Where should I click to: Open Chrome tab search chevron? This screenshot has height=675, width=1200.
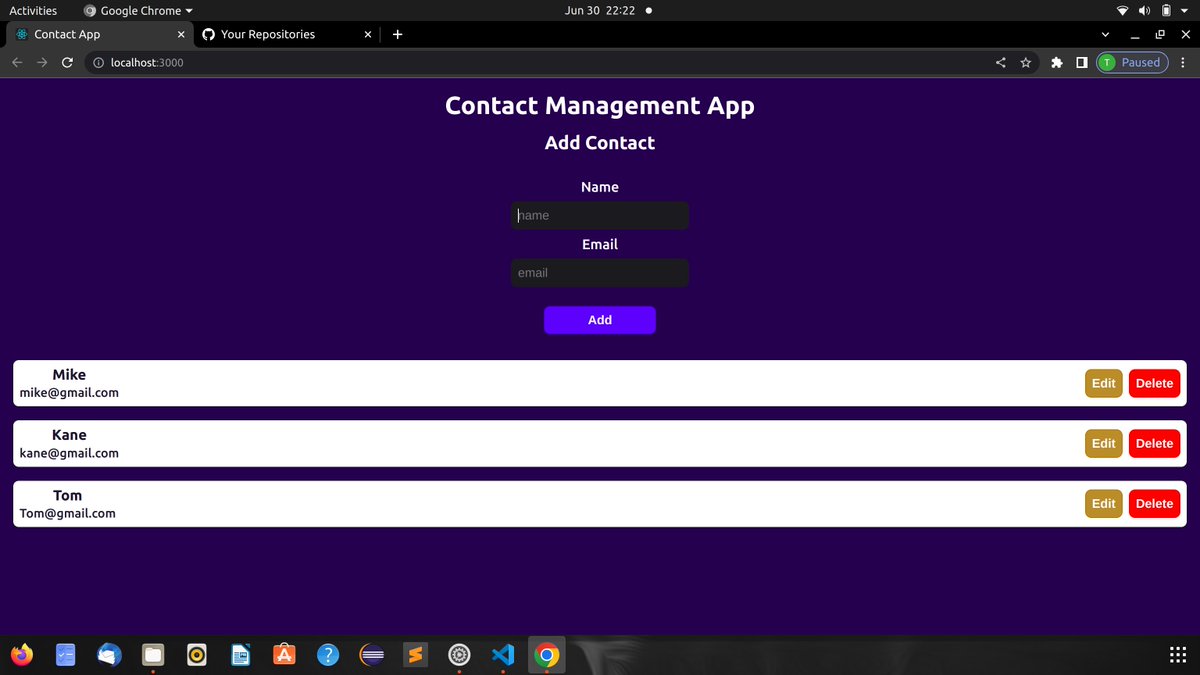1104,34
